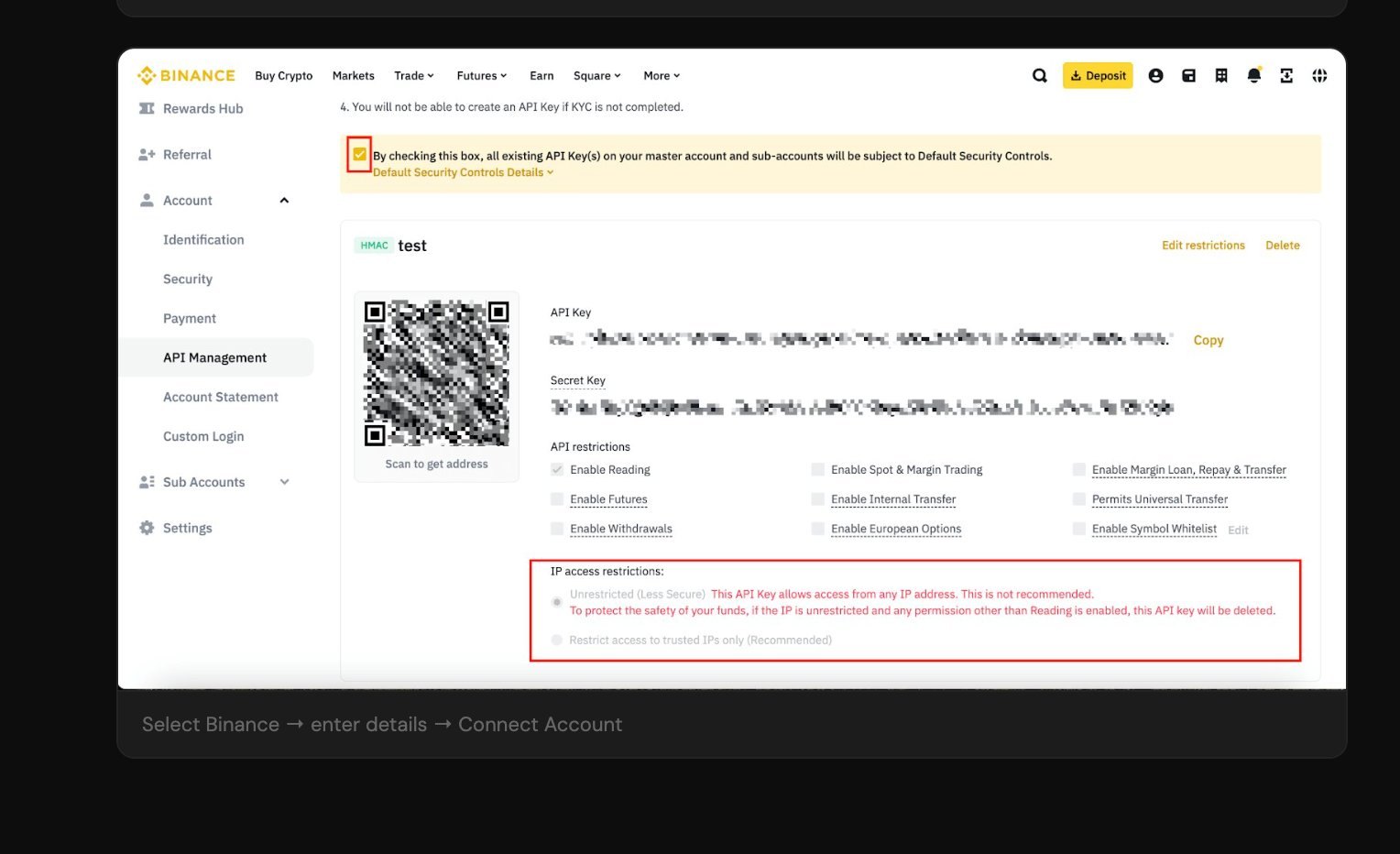Click the Rewards Hub icon
The width and height of the screenshot is (1400, 854).
[147, 108]
